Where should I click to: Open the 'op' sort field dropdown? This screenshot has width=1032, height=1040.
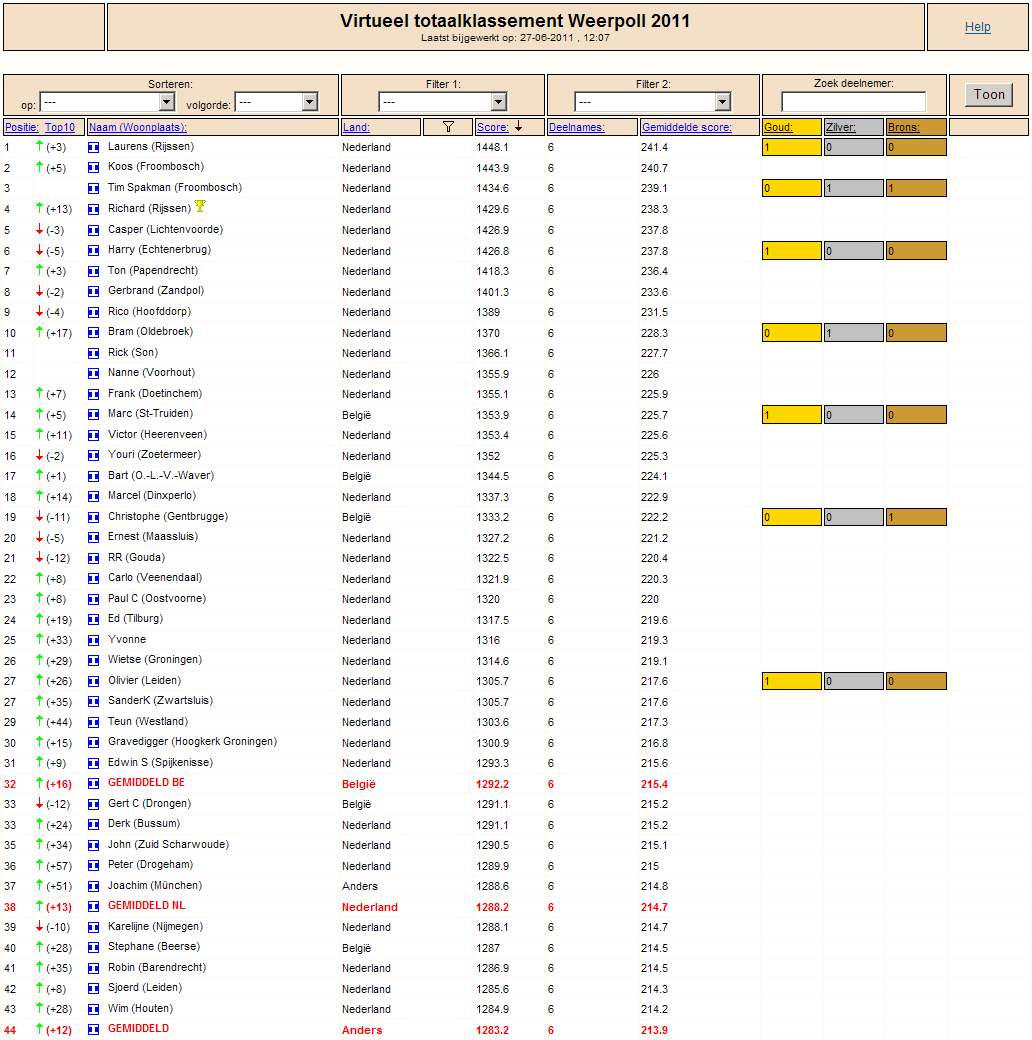pyautogui.click(x=107, y=102)
